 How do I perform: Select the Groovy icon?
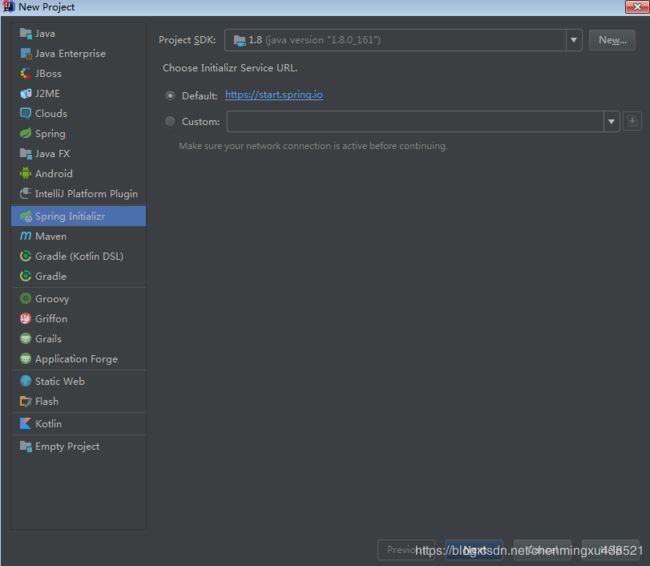tap(26, 299)
